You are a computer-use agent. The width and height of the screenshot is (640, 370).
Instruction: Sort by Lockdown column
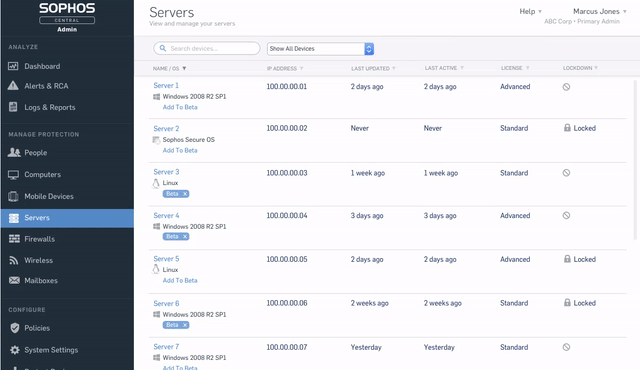click(580, 68)
